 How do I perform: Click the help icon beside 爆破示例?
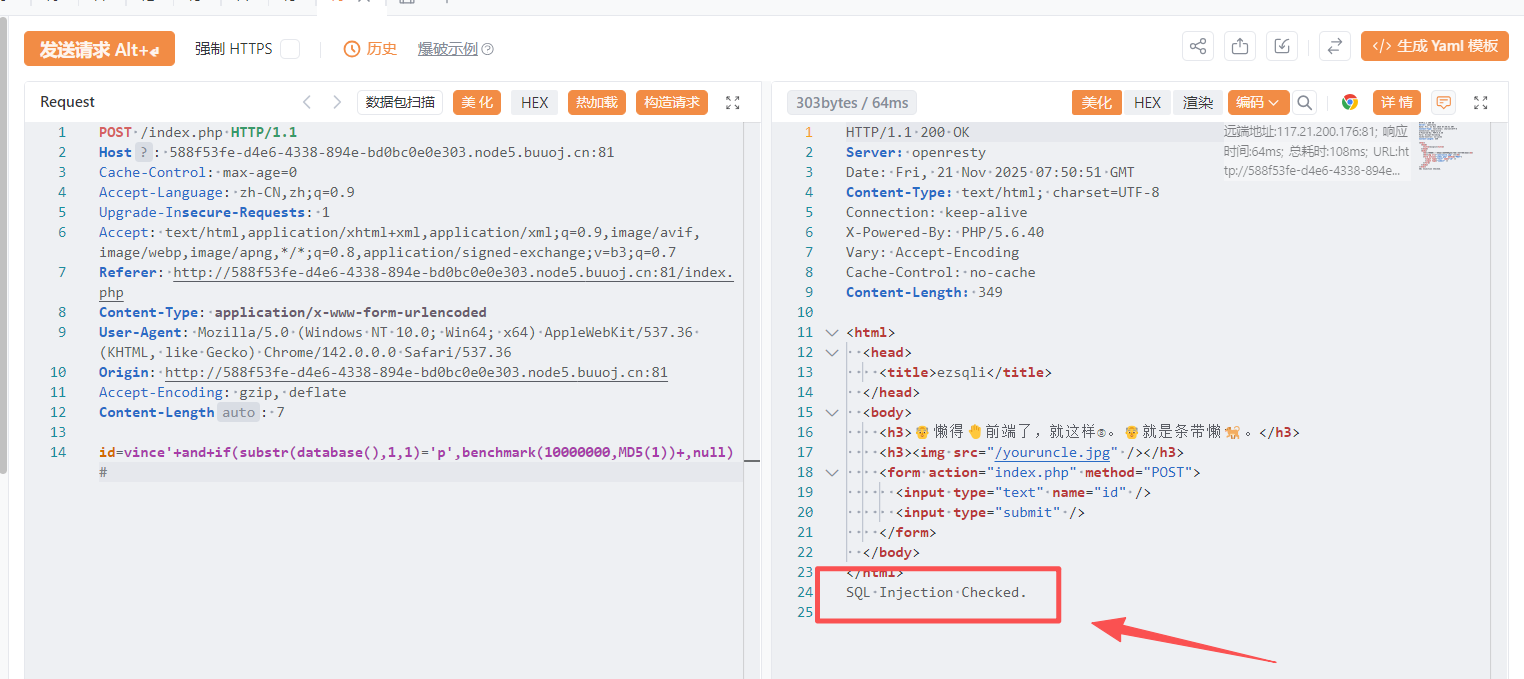(488, 49)
